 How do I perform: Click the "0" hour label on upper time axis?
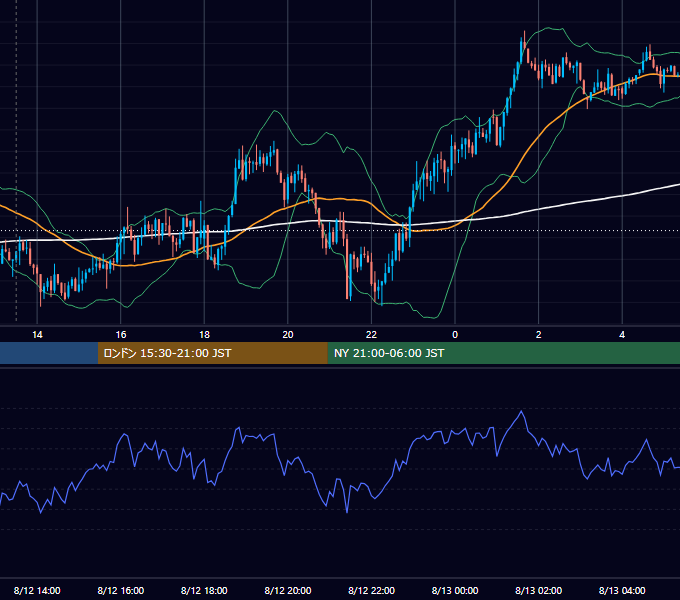click(x=455, y=334)
